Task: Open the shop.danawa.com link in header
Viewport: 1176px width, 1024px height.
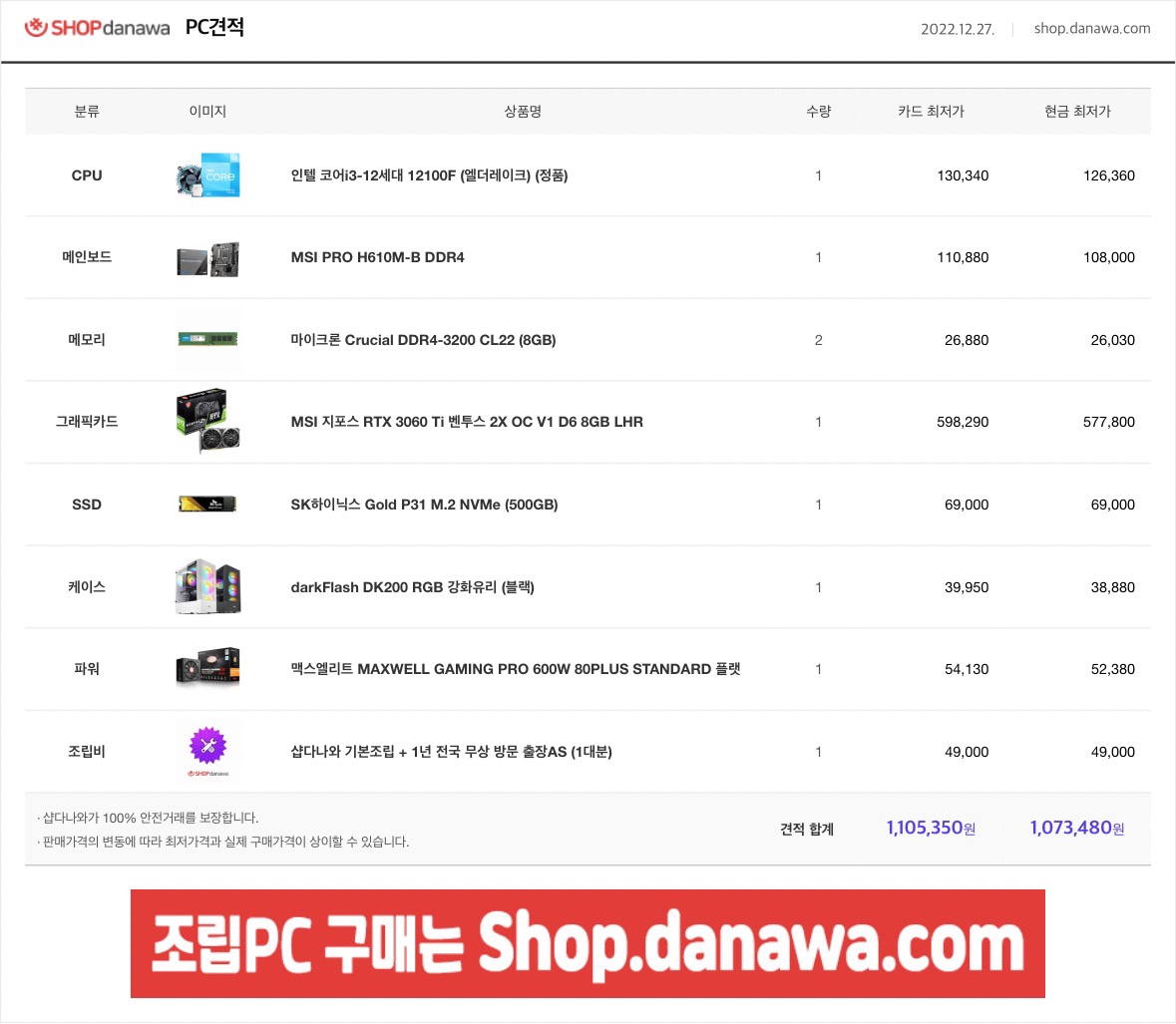Action: click(1092, 29)
